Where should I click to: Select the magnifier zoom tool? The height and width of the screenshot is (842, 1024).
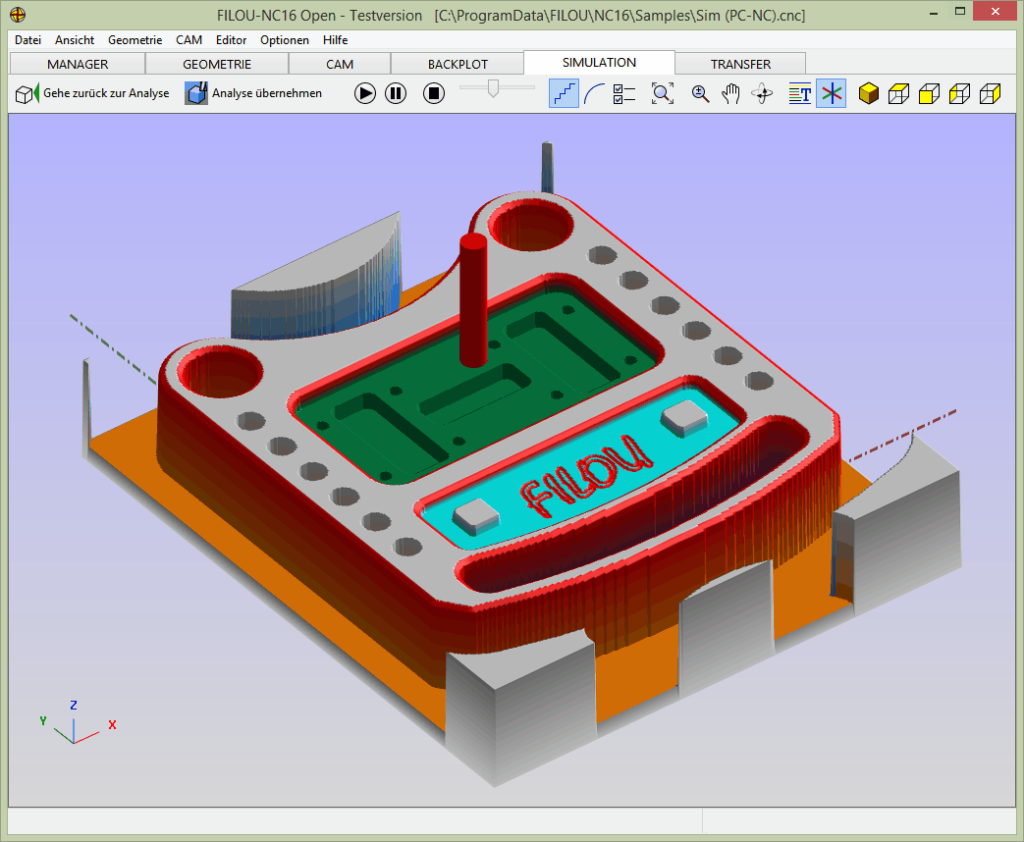700,93
